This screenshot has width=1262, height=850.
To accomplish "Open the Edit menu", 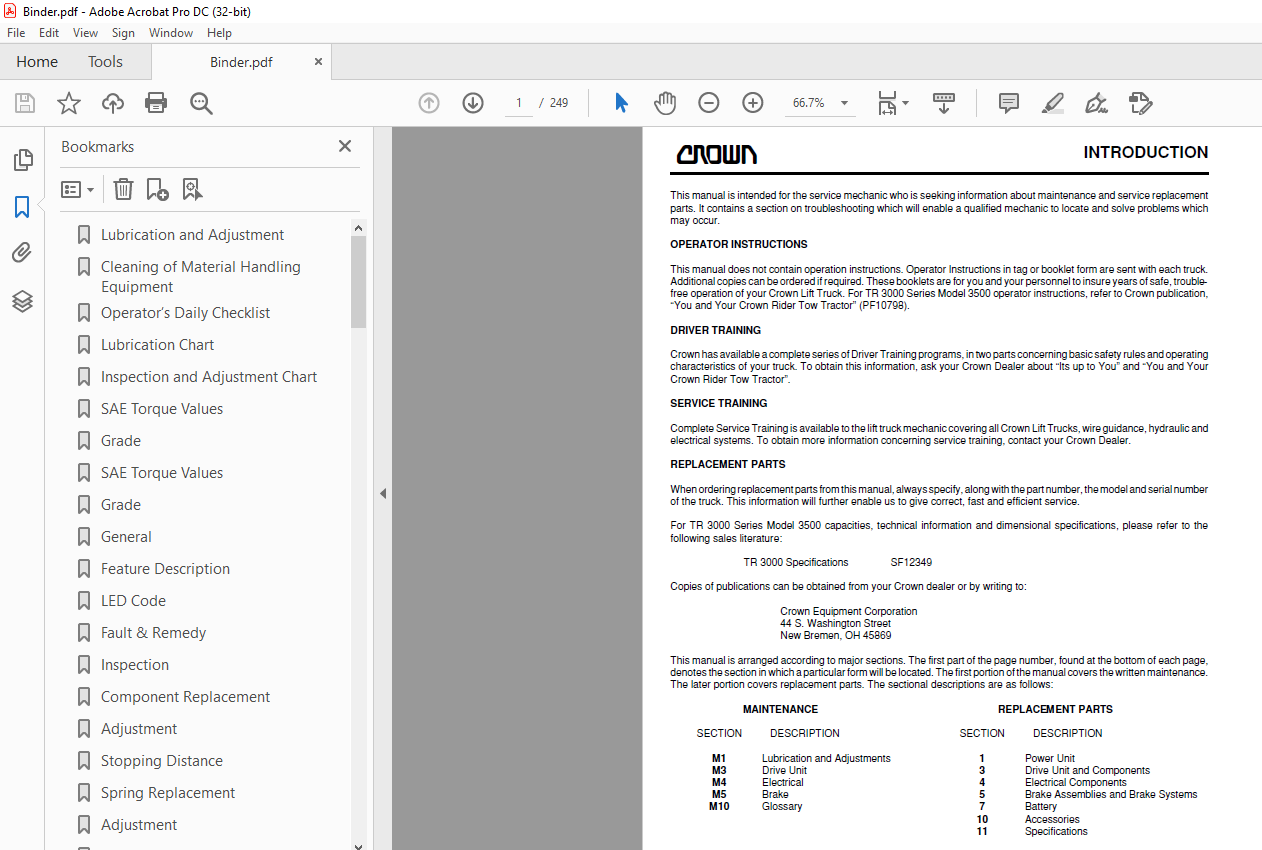I will pos(49,33).
